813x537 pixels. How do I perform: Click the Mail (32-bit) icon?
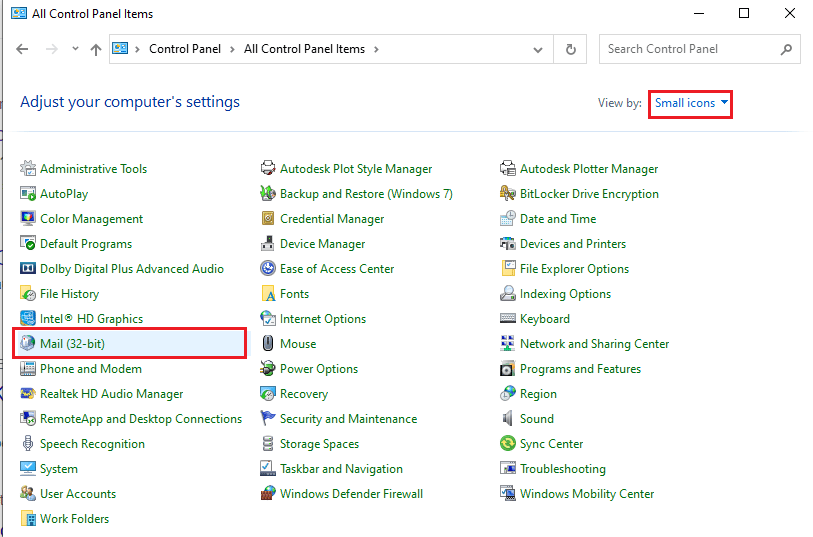[28, 343]
